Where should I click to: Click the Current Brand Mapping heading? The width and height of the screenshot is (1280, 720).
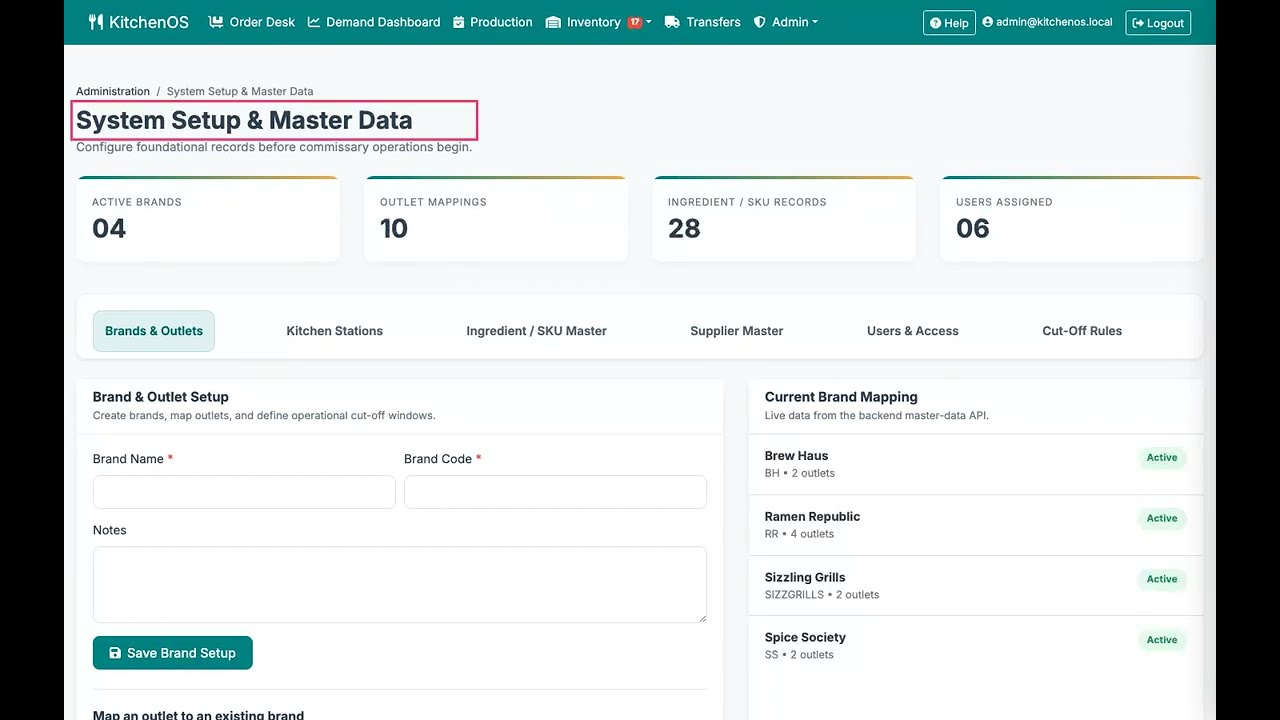pyautogui.click(x=841, y=397)
